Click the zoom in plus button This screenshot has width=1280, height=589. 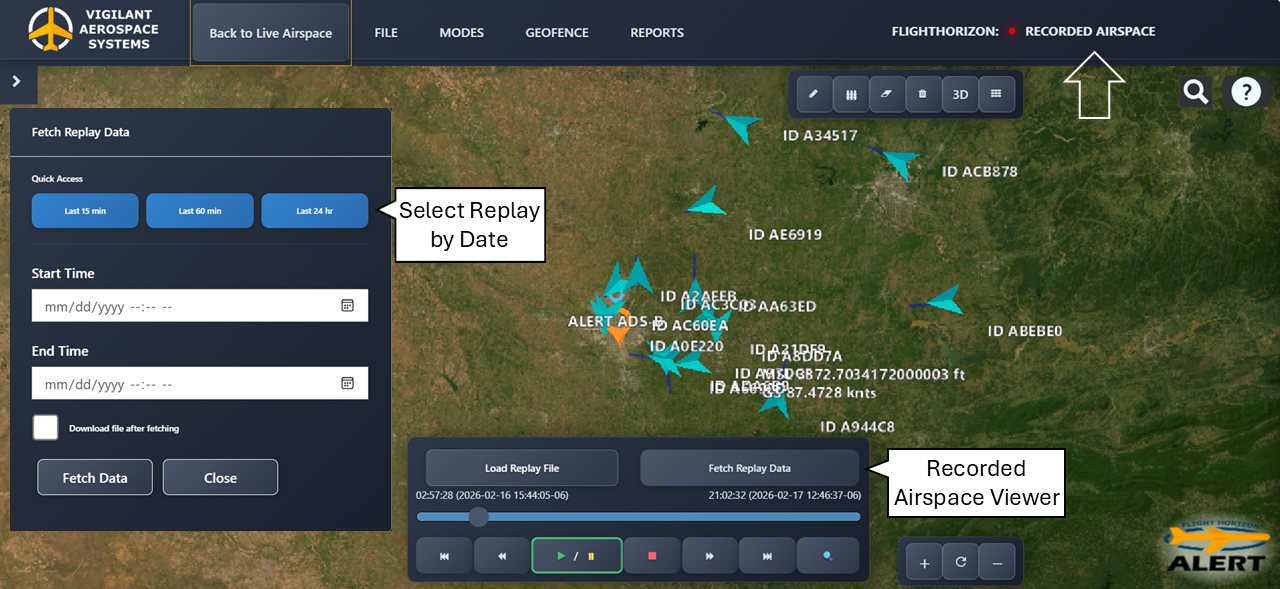(x=924, y=563)
